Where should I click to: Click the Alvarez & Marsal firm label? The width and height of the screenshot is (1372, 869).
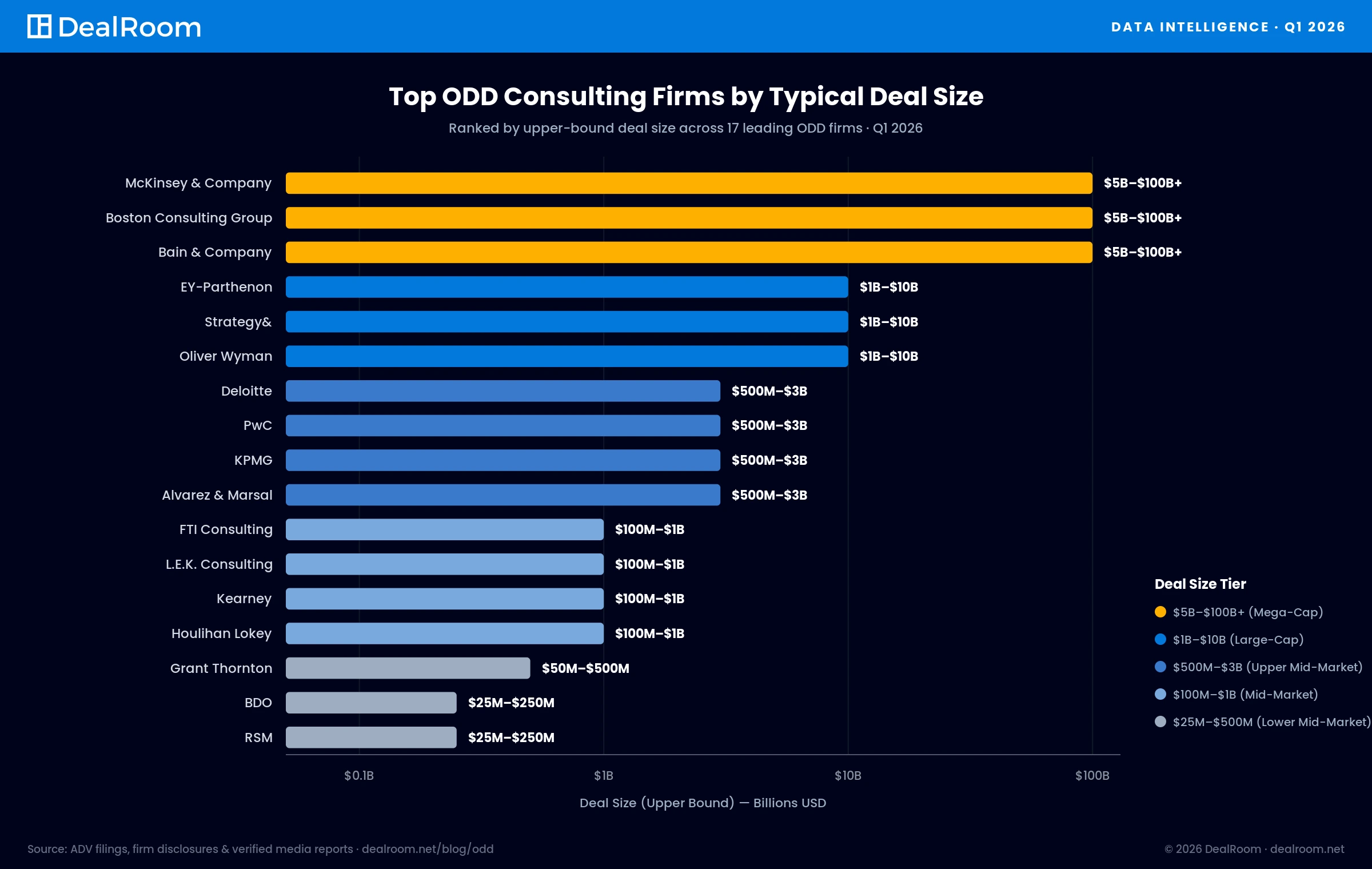click(x=217, y=495)
